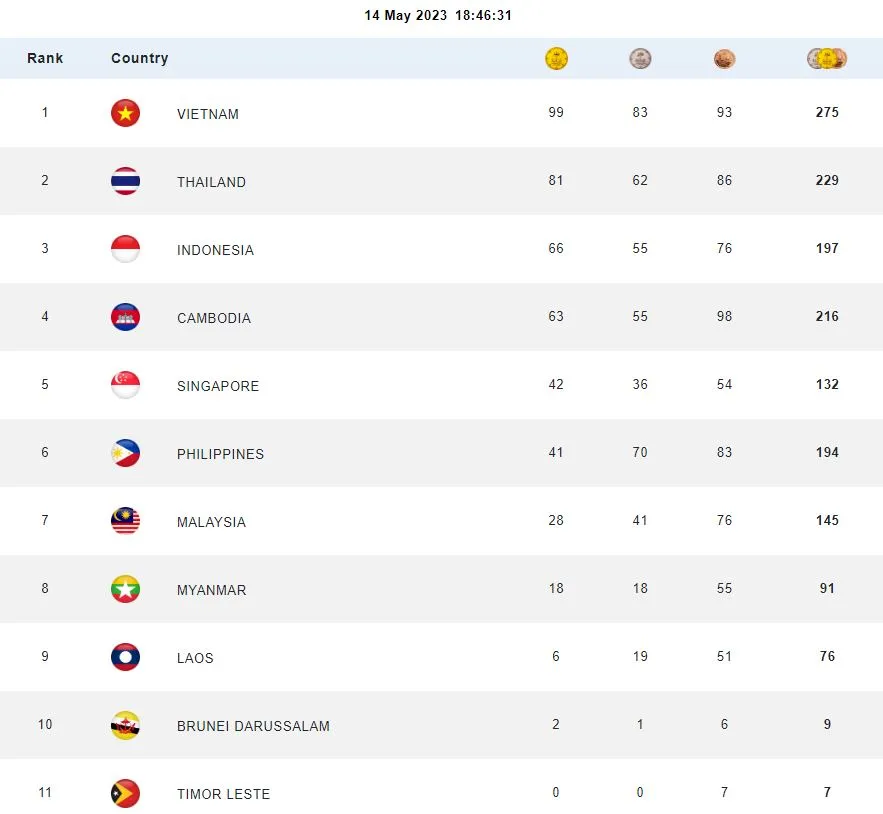Click the Philippines flag icon

pos(125,453)
